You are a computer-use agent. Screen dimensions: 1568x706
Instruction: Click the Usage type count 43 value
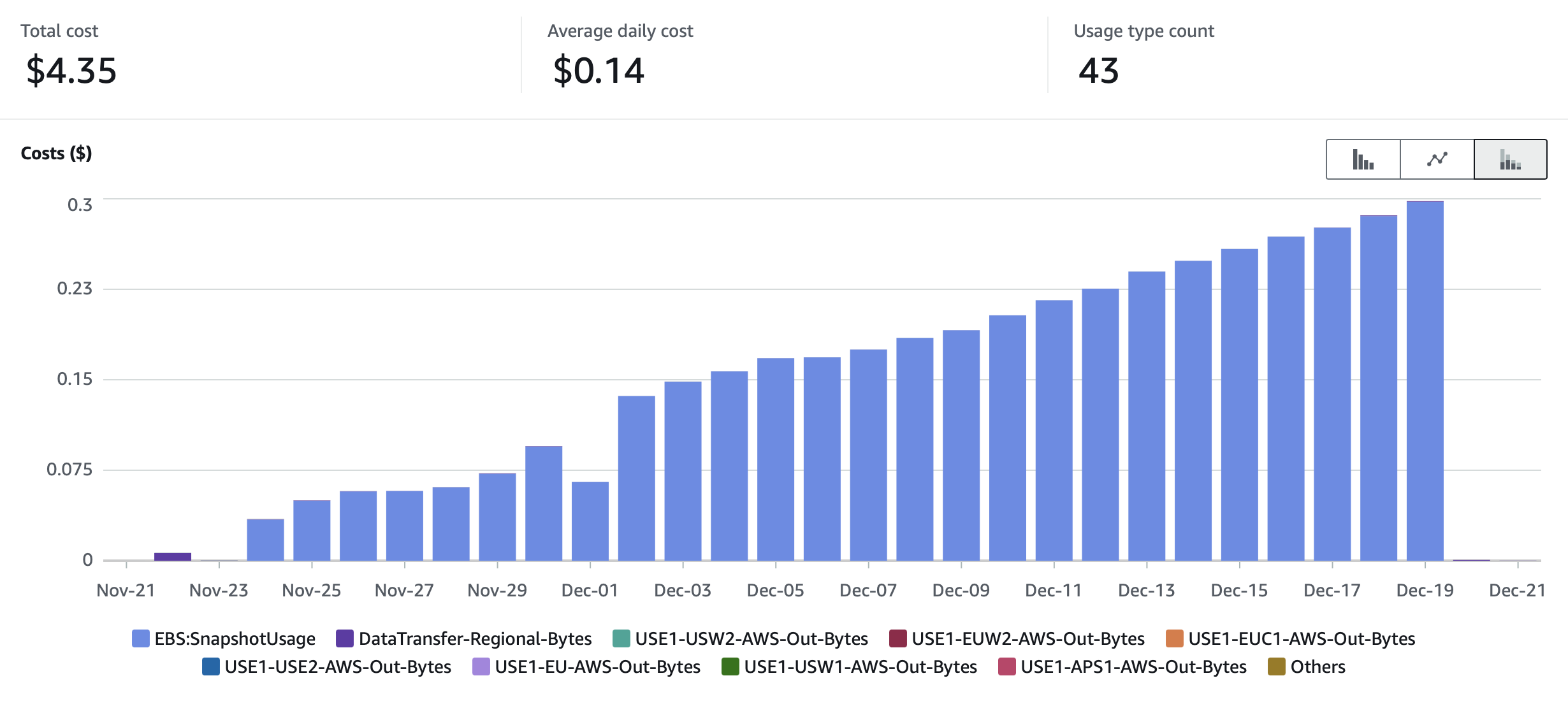tap(1098, 70)
